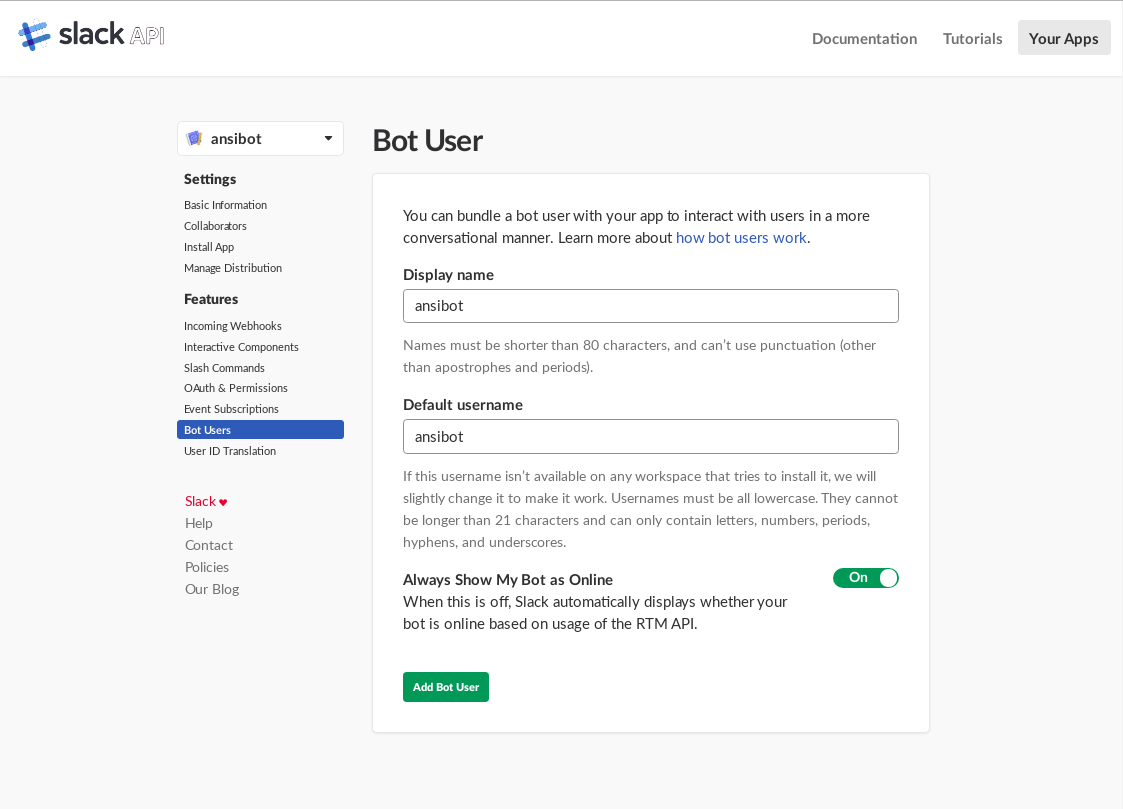Screen dimensions: 1123x809
Task: Follow the 'how bot users work' link
Action: (741, 238)
